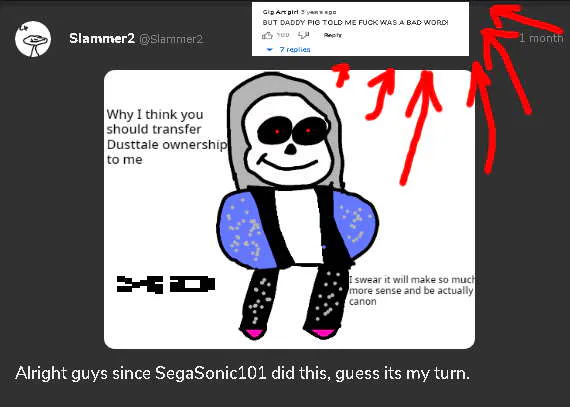Screen dimensions: 570x407
Task: Open the Dusttale Sans drawing image
Action: tap(289, 209)
